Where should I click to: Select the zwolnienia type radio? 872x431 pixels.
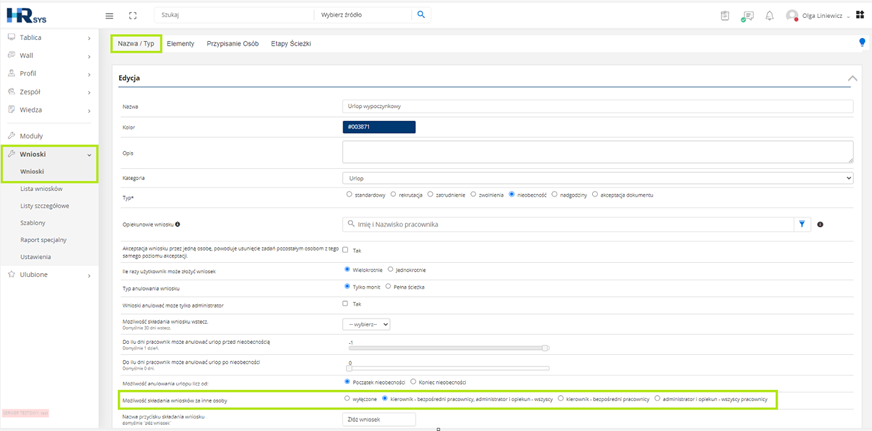(473, 195)
